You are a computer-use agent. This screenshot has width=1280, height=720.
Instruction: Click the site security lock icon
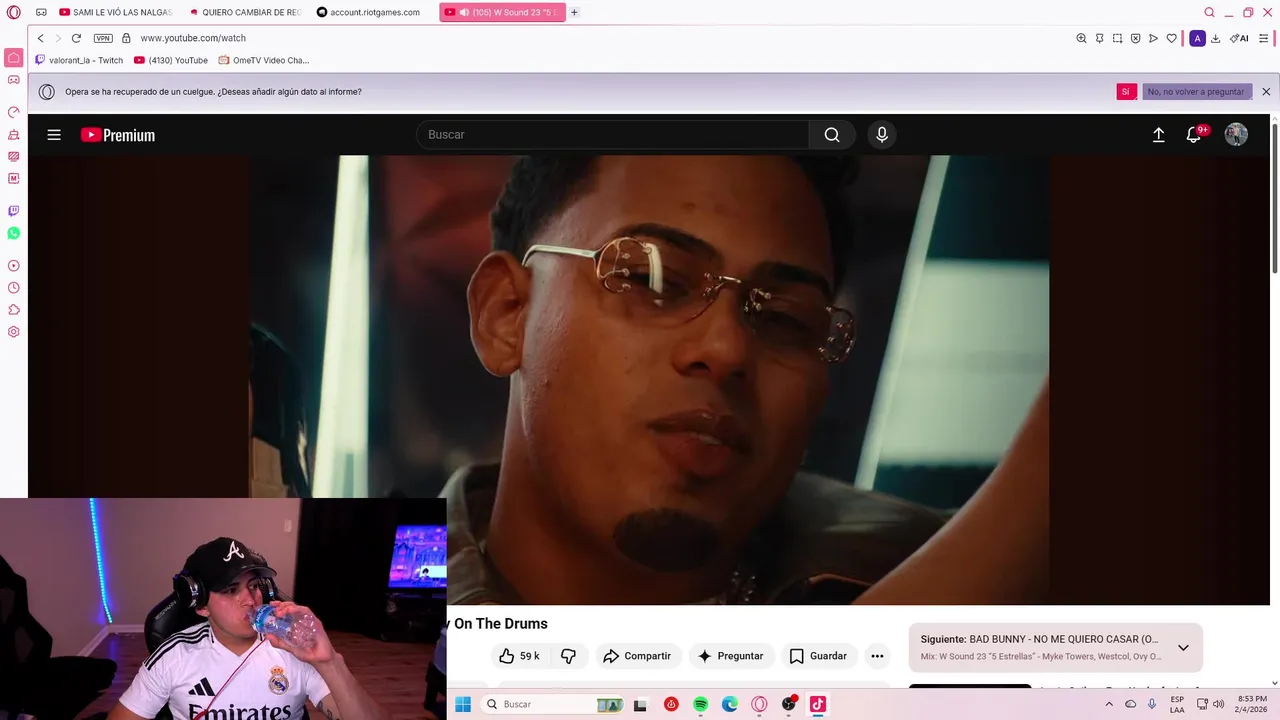[126, 38]
